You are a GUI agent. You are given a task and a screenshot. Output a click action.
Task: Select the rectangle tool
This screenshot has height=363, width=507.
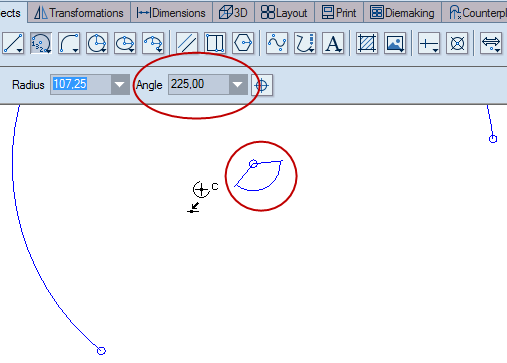[x=215, y=43]
